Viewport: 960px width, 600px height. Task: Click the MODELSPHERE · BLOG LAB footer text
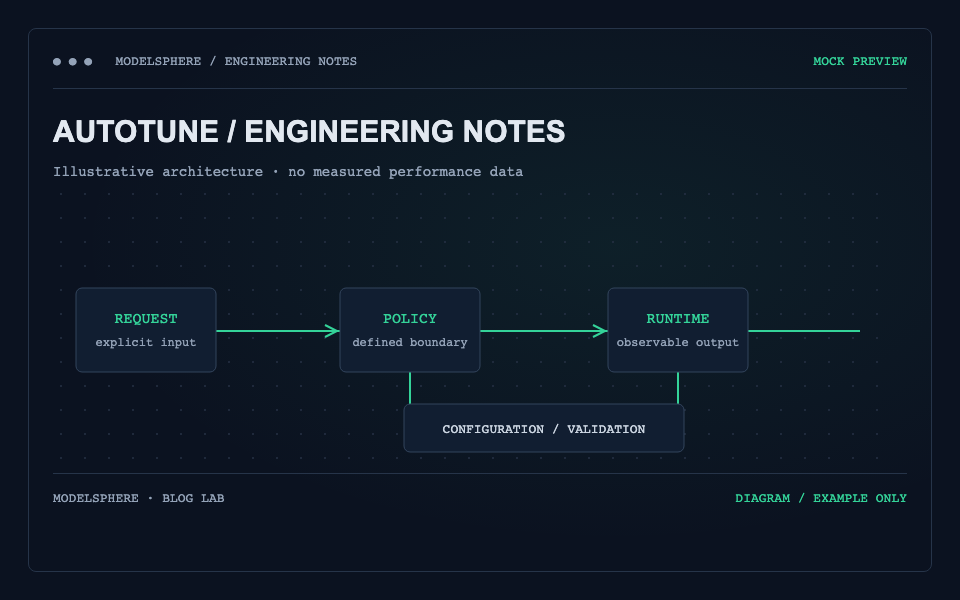pos(138,498)
